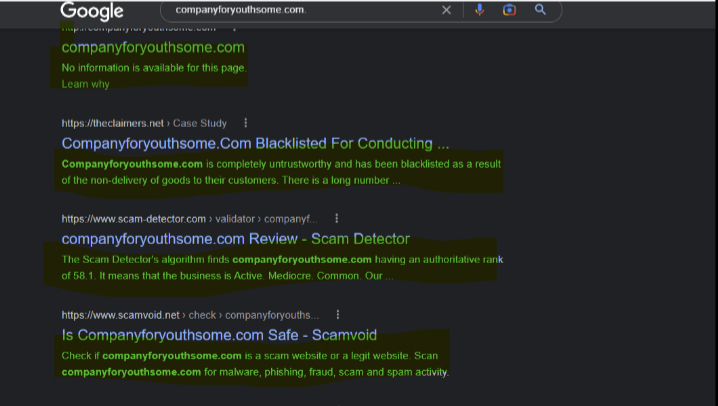This screenshot has height=406, width=718.
Task: Open the companyforyouthsome.com result title
Action: coord(153,48)
